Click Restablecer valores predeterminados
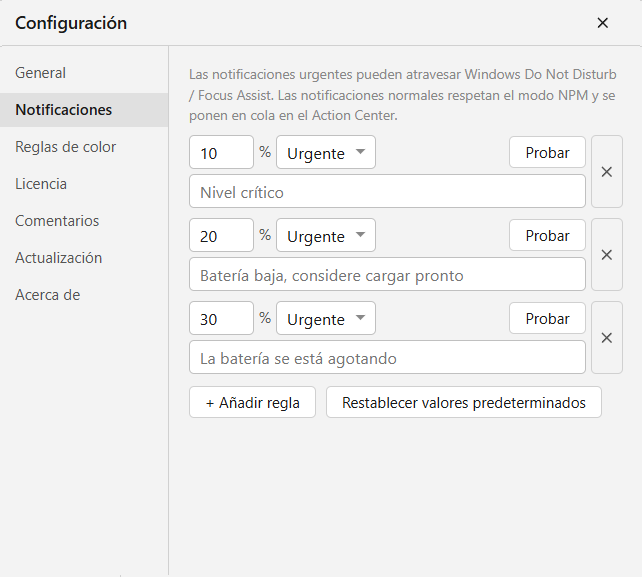Screen dimensions: 642x577 pyautogui.click(x=464, y=402)
